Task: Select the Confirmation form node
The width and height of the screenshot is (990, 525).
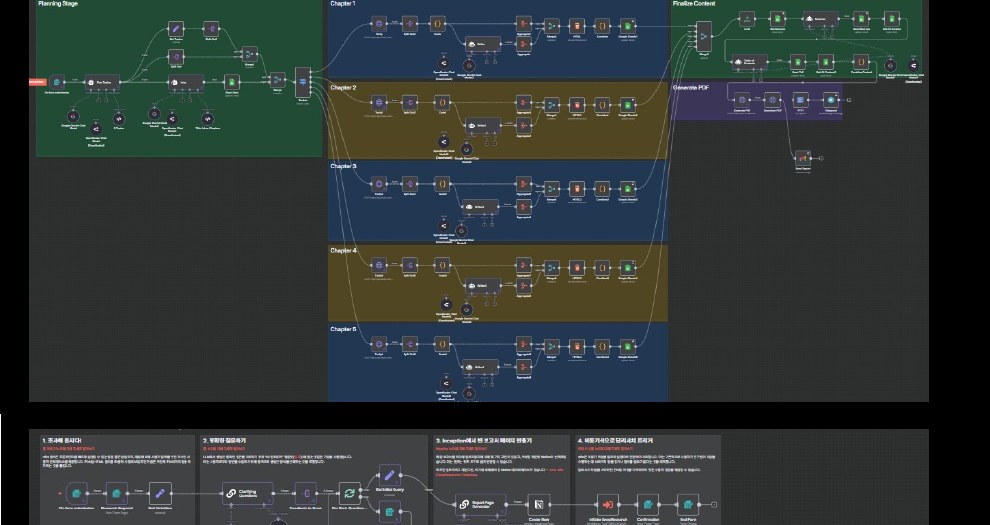Action: click(x=648, y=505)
